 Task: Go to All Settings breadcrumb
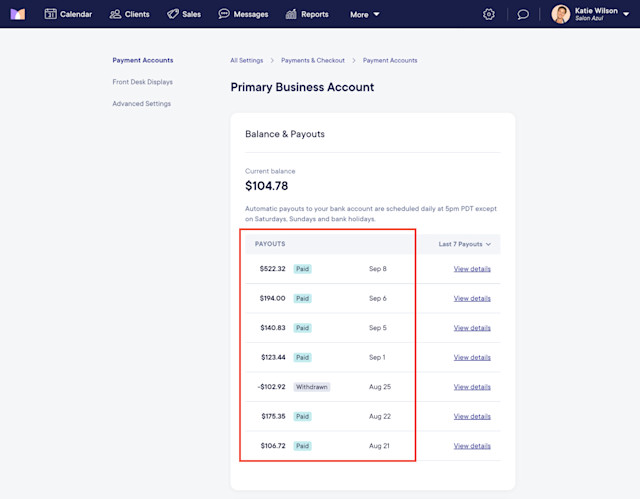tap(247, 60)
